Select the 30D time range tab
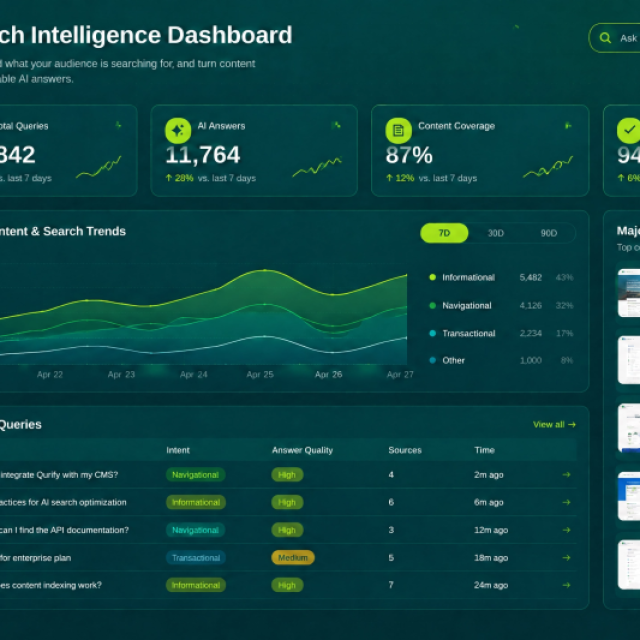 click(496, 233)
